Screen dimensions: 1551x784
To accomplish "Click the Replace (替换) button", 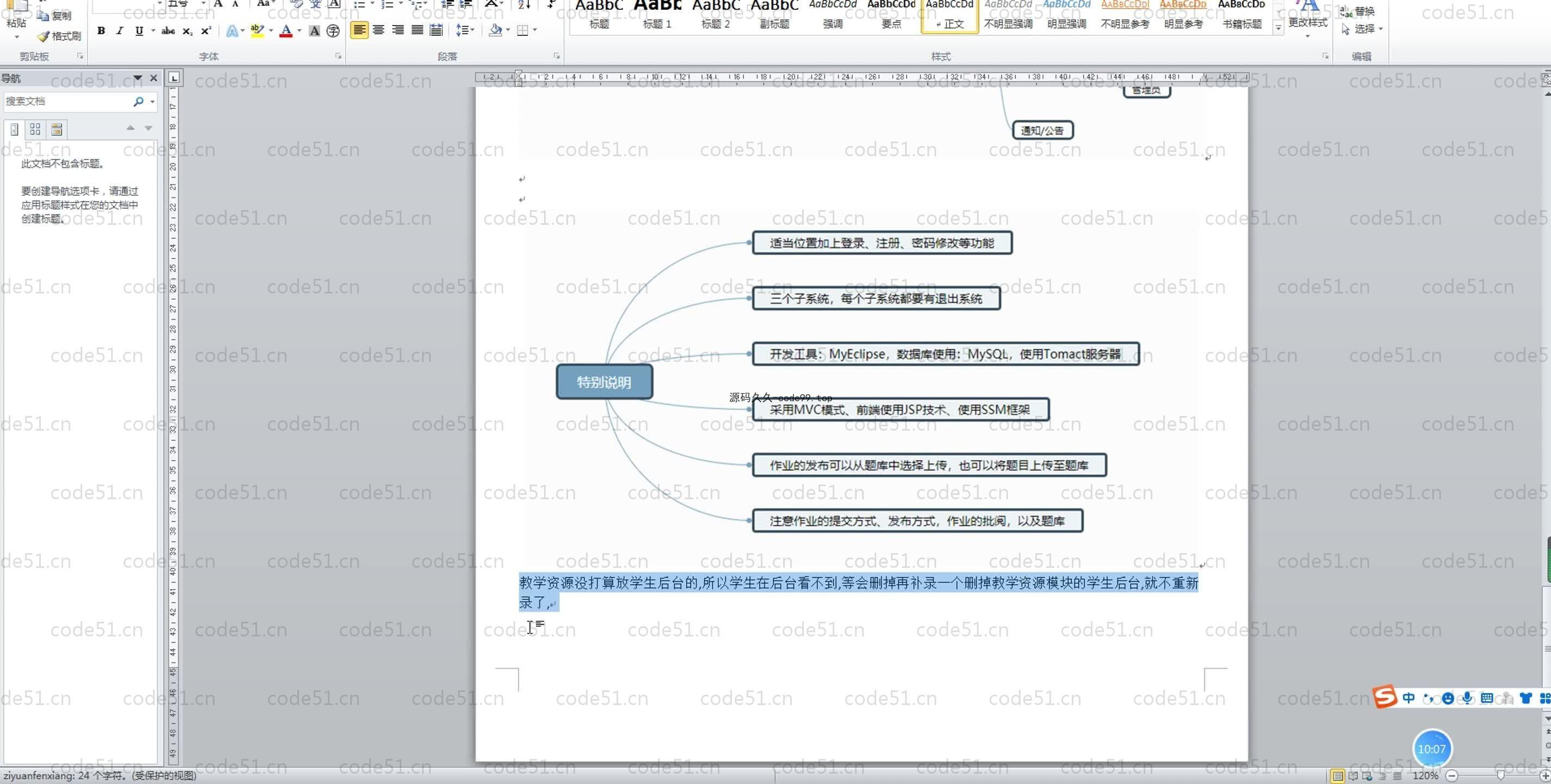I will (x=1358, y=11).
